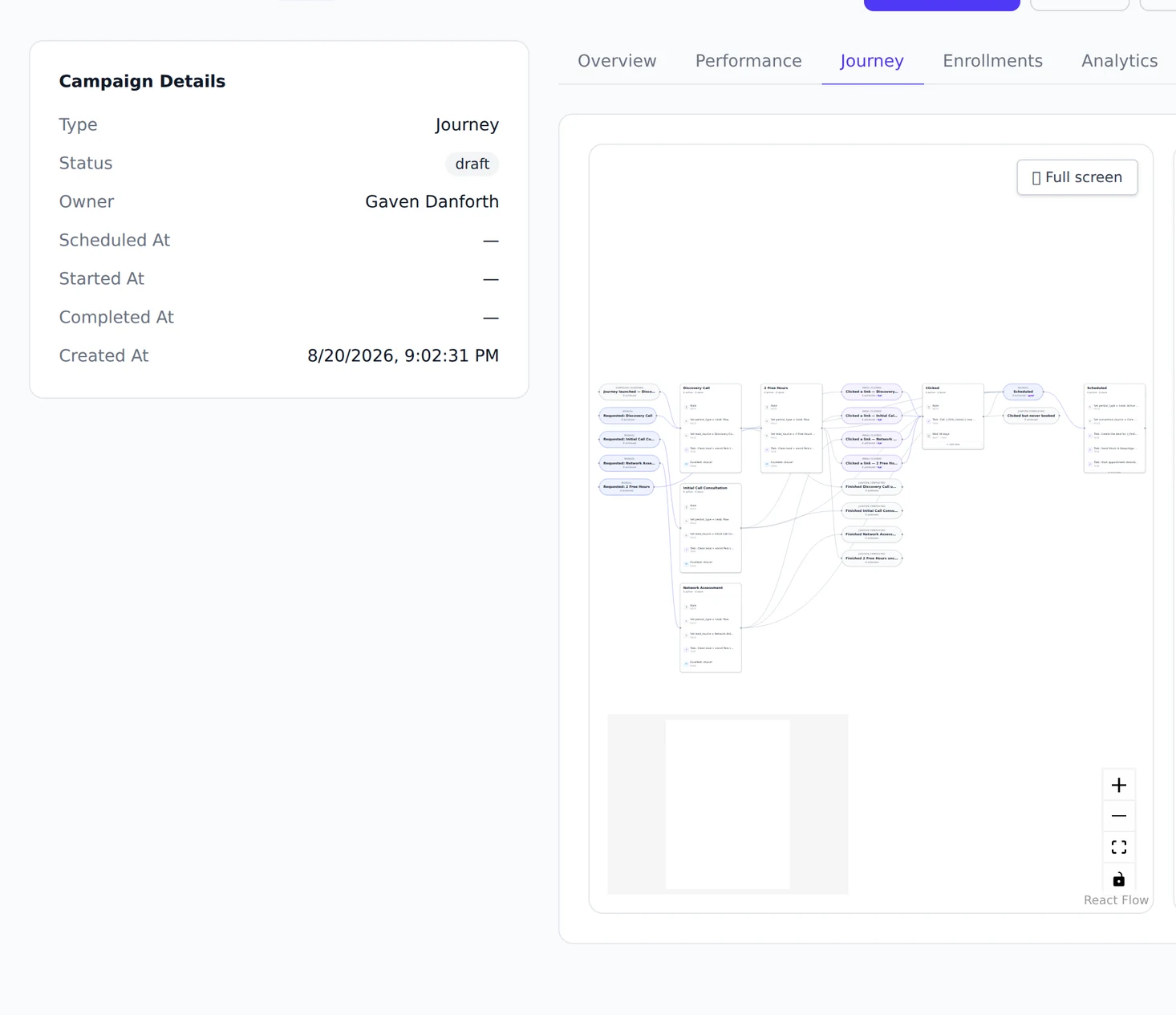Select the Clicked but never booked node
Viewport: 1176px width, 1015px height.
coord(1031,416)
